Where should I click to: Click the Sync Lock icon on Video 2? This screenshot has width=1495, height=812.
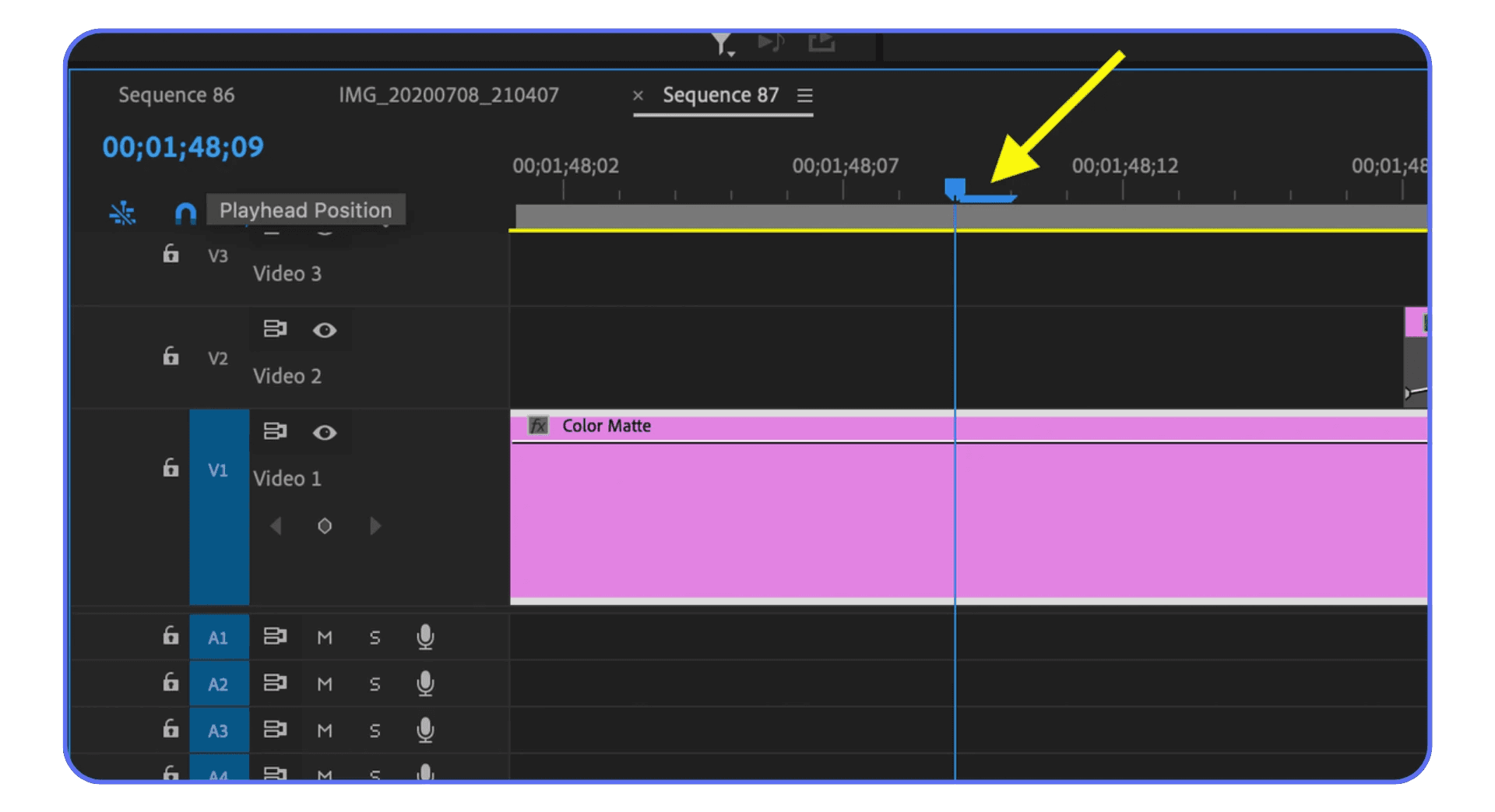(x=275, y=329)
